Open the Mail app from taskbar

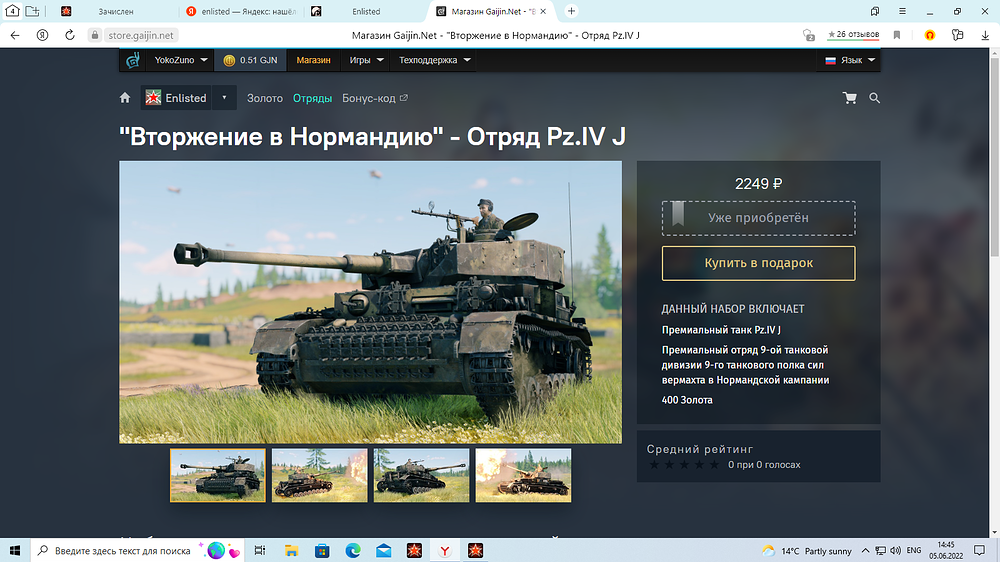383,551
